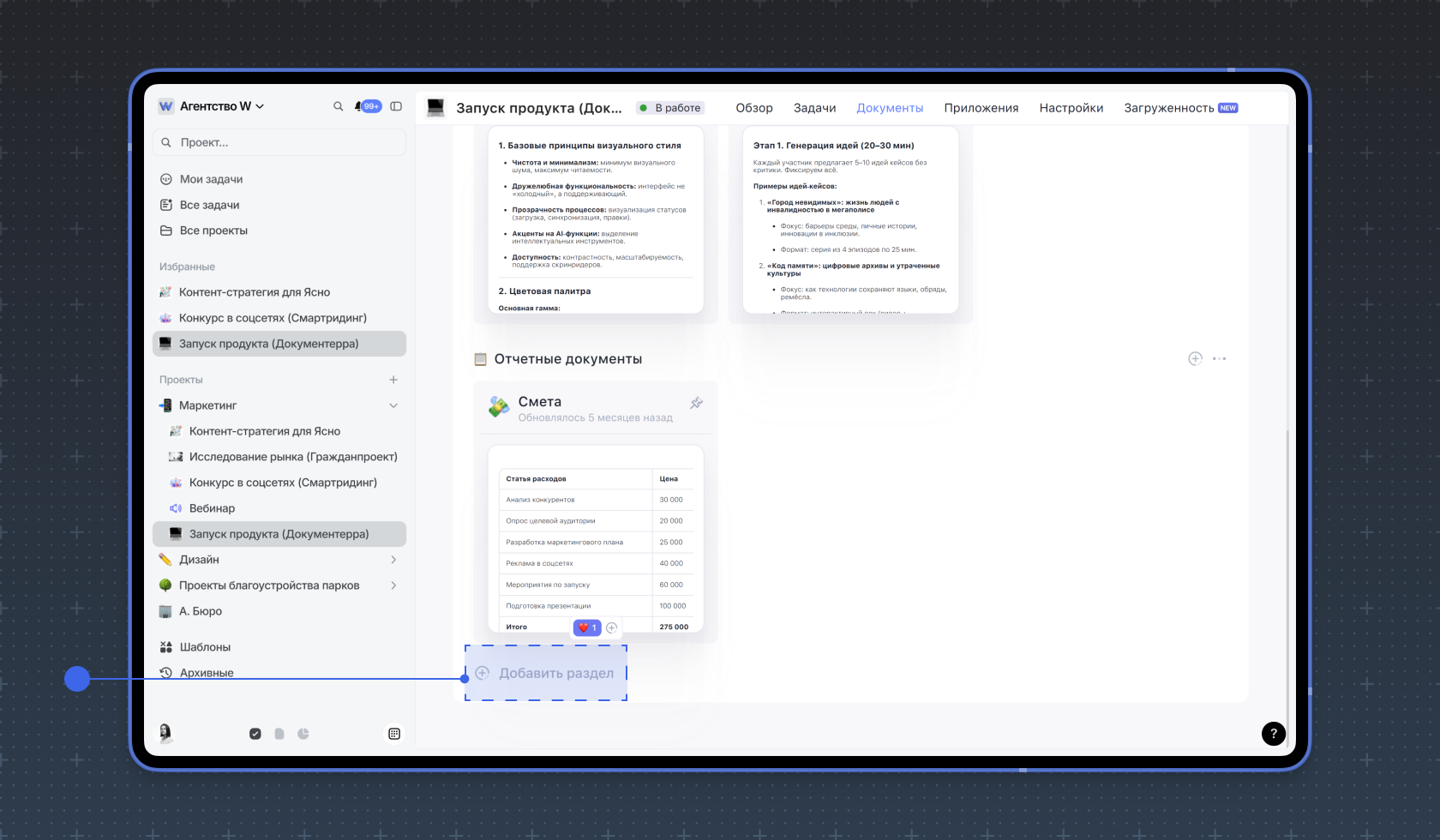
Task: Pin the Смета document with pin icon
Action: [x=696, y=403]
